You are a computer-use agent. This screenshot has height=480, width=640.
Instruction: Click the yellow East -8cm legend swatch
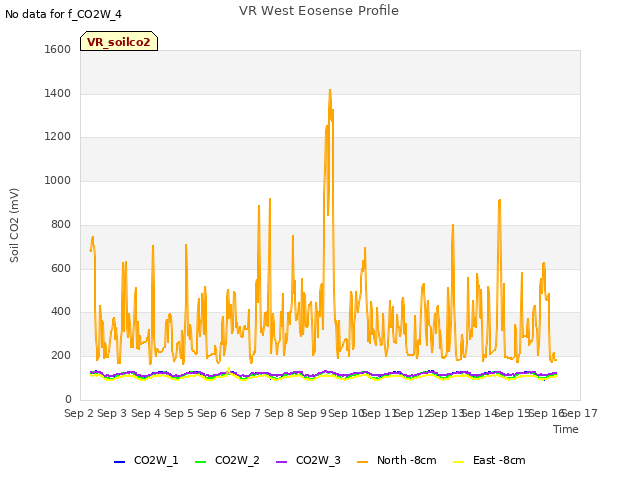point(459,462)
